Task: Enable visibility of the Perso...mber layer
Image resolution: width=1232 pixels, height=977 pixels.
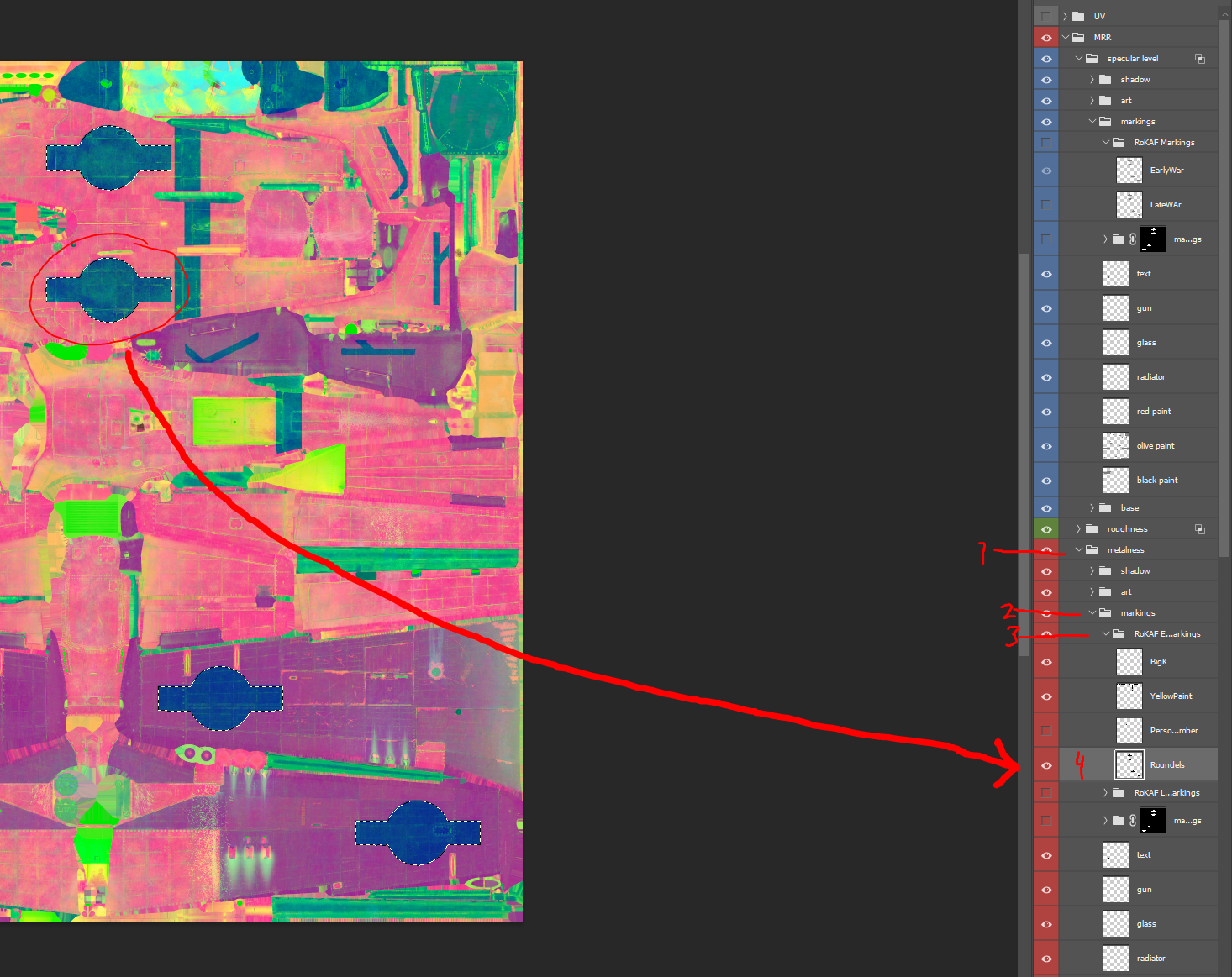Action: pyautogui.click(x=1046, y=730)
